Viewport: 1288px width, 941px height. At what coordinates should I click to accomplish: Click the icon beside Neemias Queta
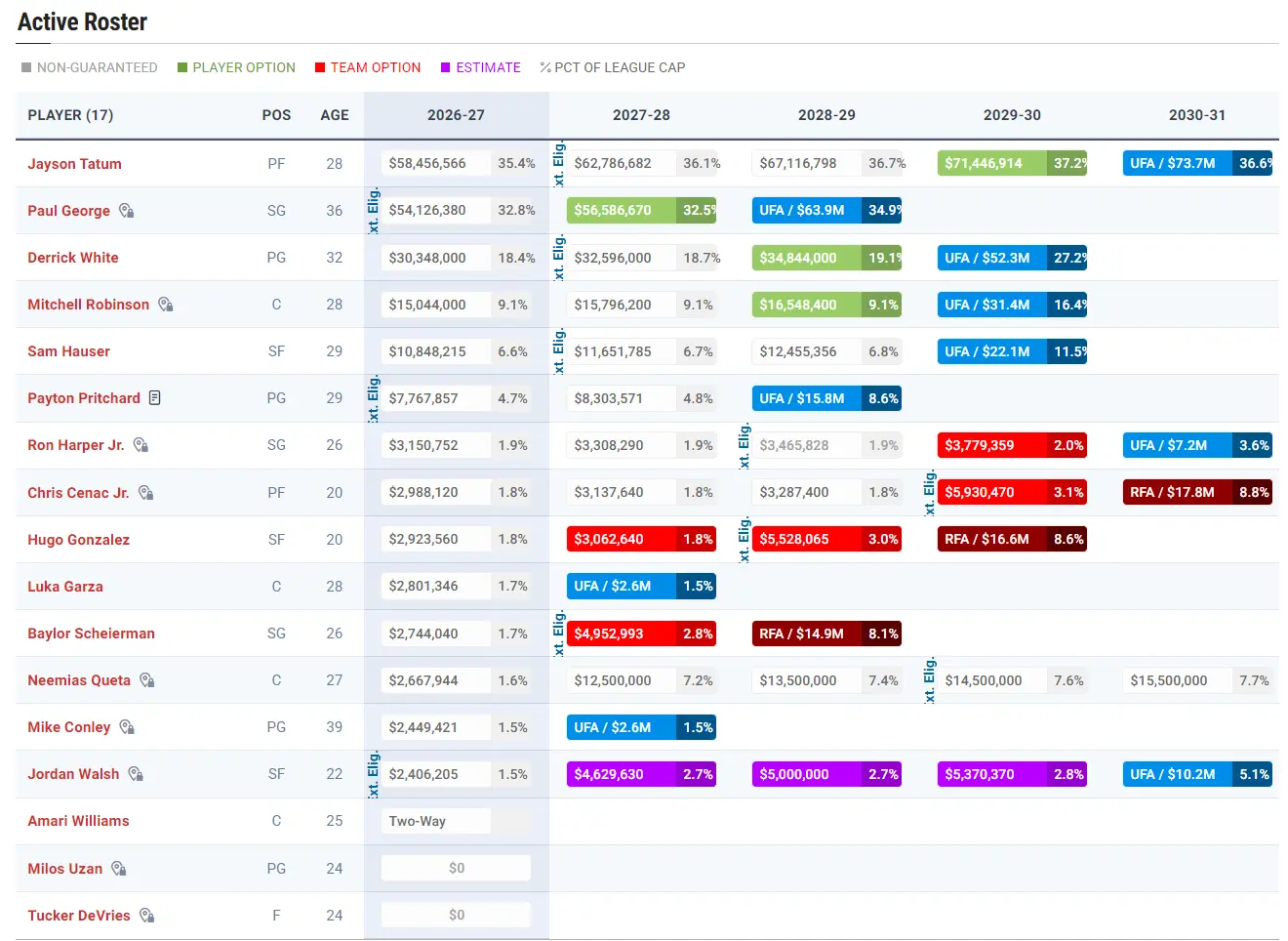click(x=146, y=680)
